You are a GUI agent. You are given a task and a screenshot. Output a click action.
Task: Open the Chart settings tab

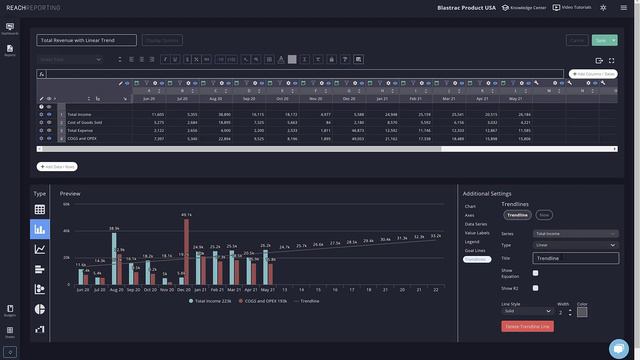[470, 207]
